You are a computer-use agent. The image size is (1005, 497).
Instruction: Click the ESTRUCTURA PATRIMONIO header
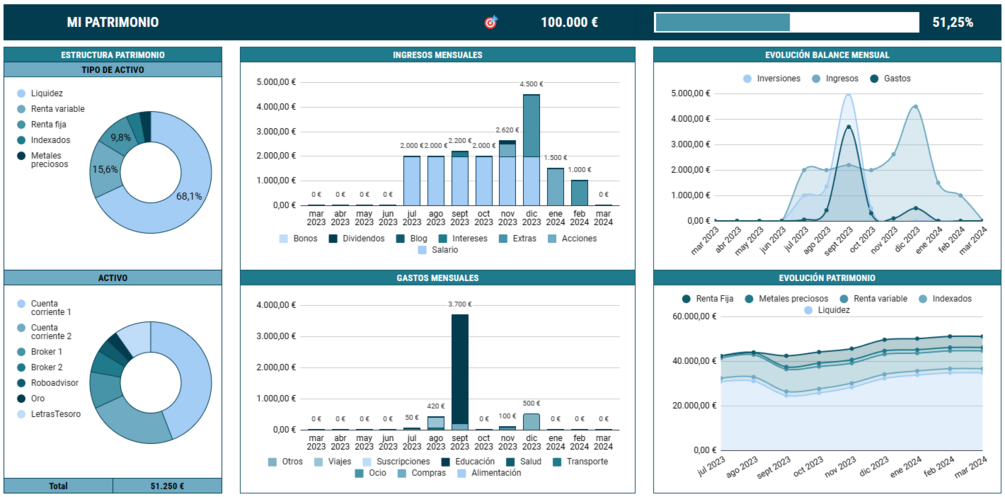coord(113,55)
